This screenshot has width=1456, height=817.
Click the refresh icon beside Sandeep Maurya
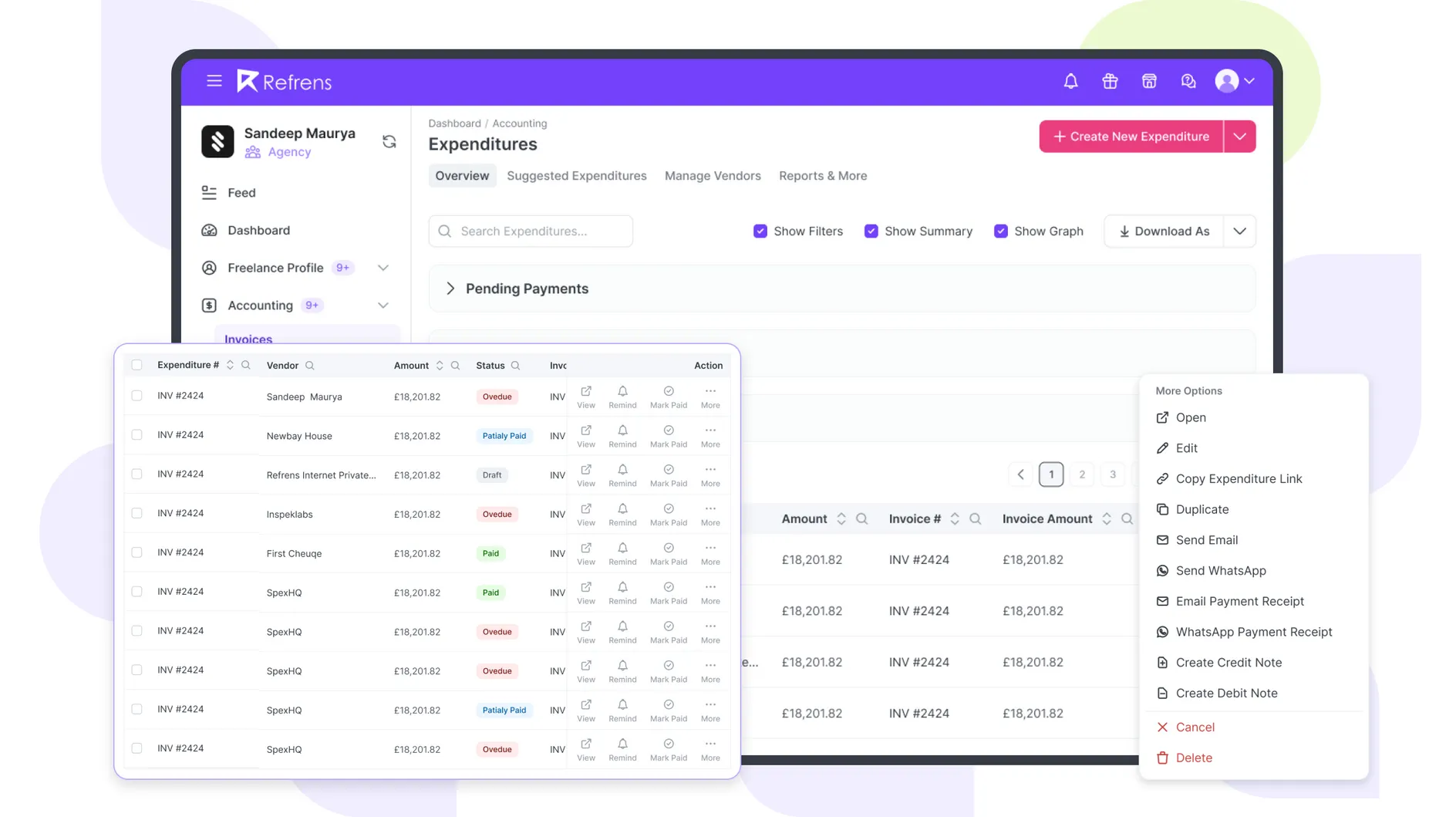tap(389, 142)
